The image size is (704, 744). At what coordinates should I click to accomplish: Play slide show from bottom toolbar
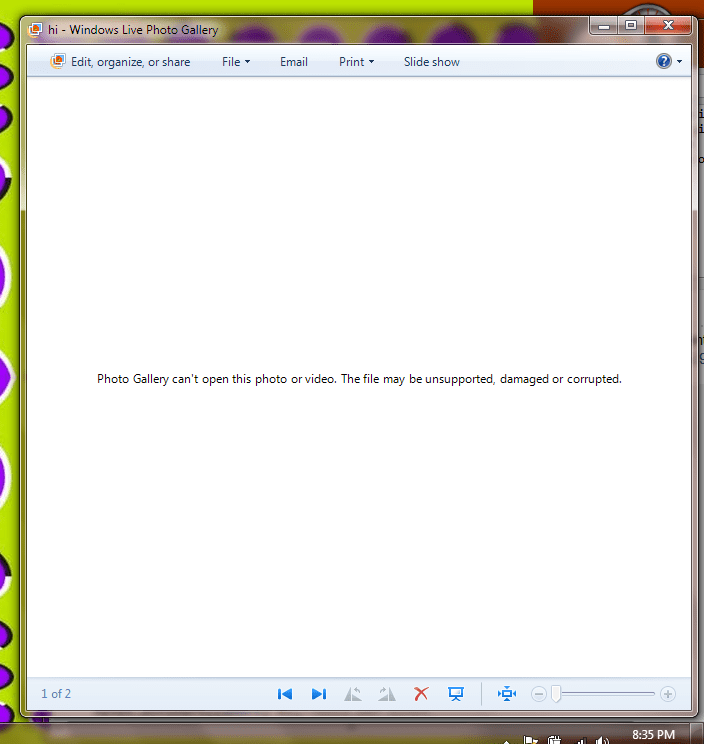click(456, 694)
